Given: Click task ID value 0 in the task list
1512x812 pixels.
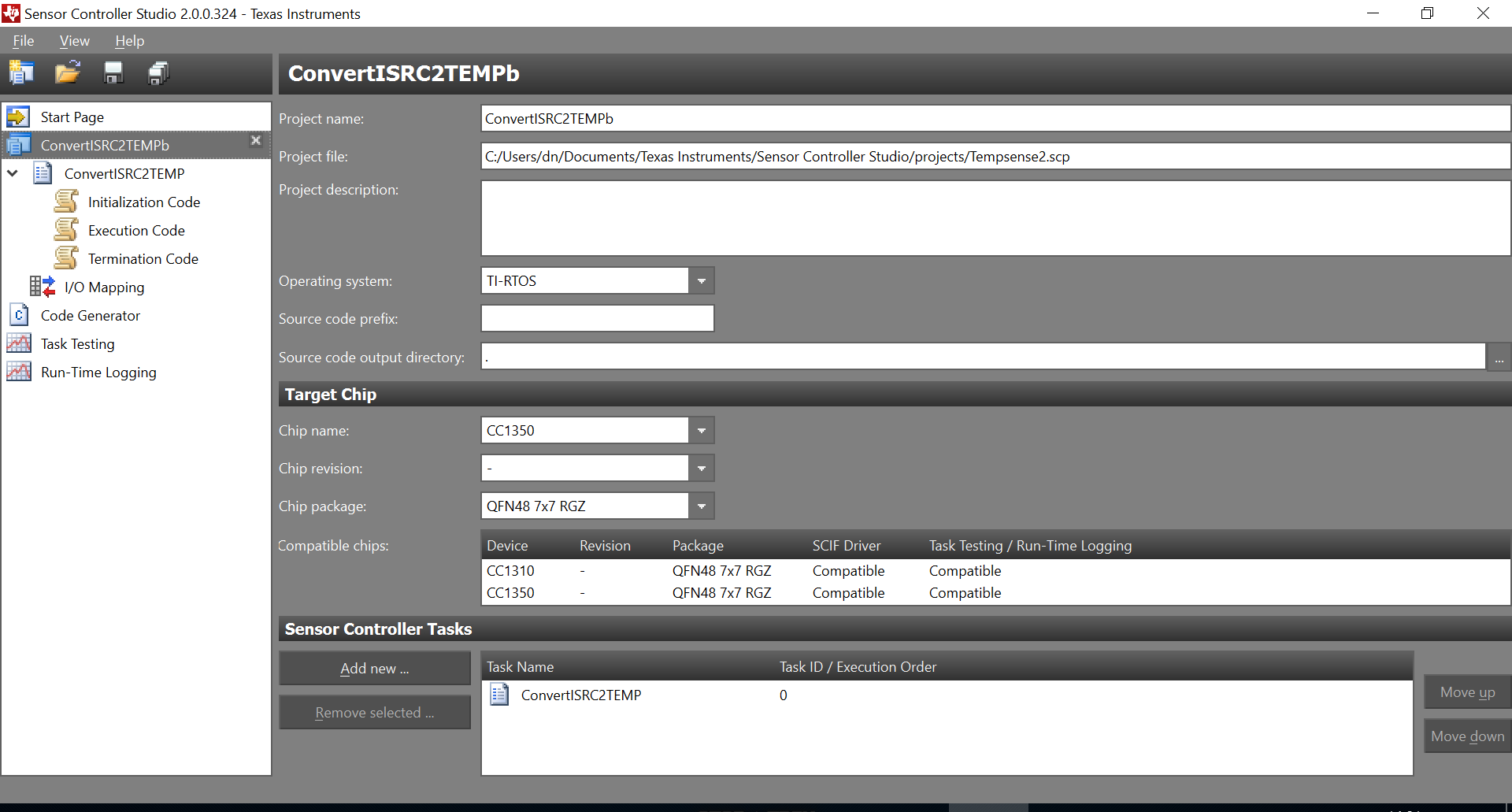Looking at the screenshot, I should point(784,695).
